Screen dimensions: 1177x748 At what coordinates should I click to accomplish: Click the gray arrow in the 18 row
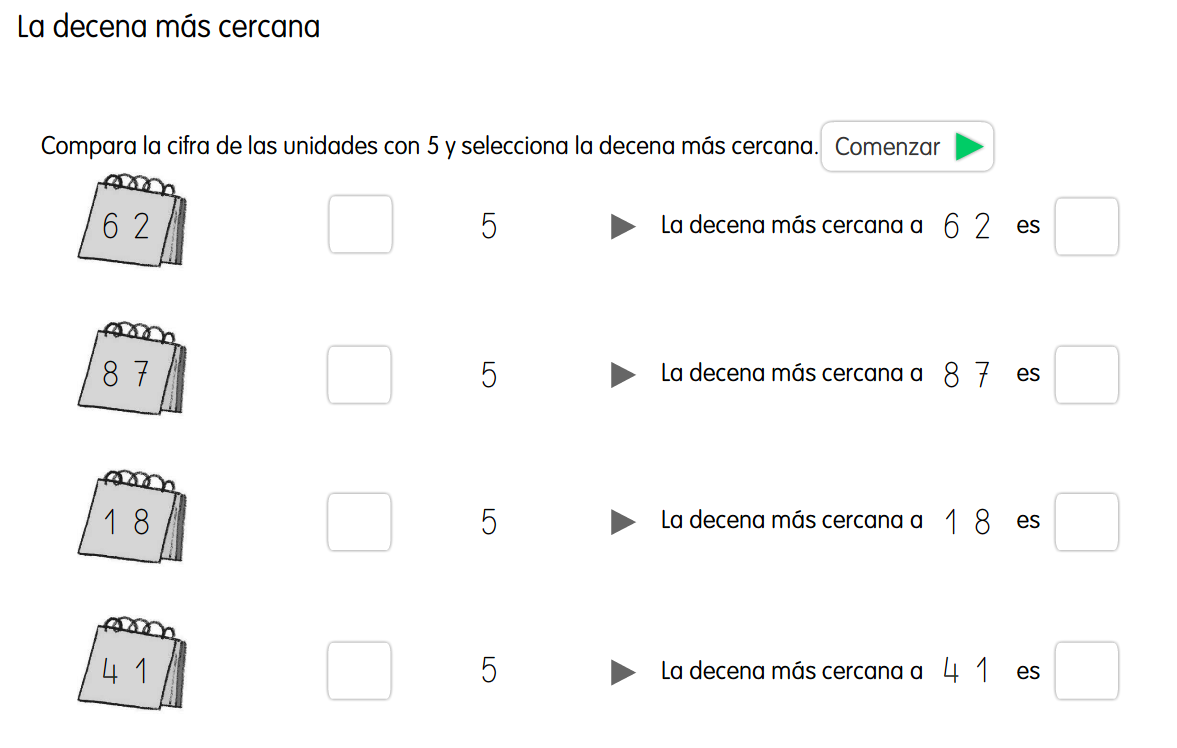tap(623, 522)
